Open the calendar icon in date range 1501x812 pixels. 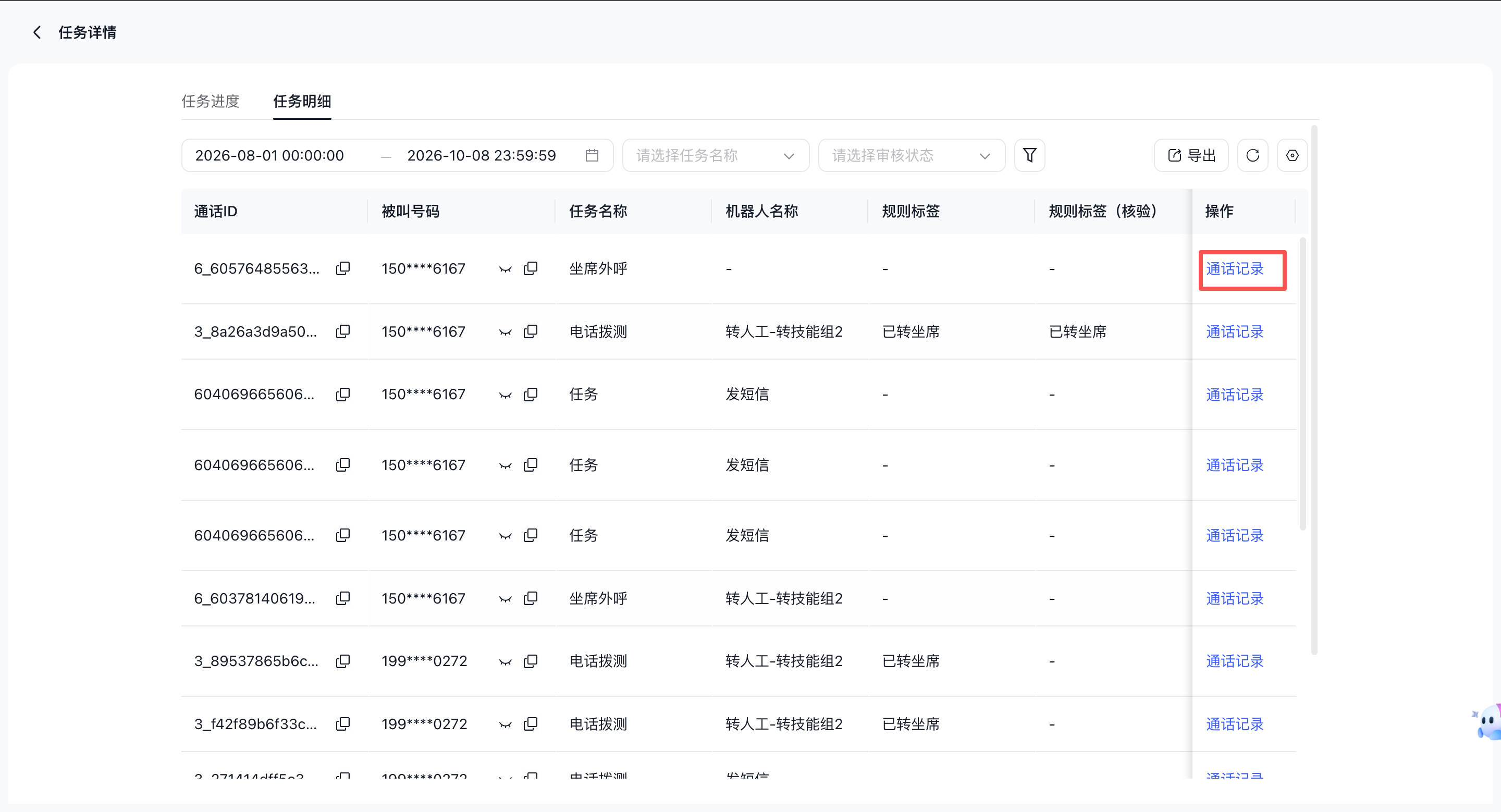[592, 155]
